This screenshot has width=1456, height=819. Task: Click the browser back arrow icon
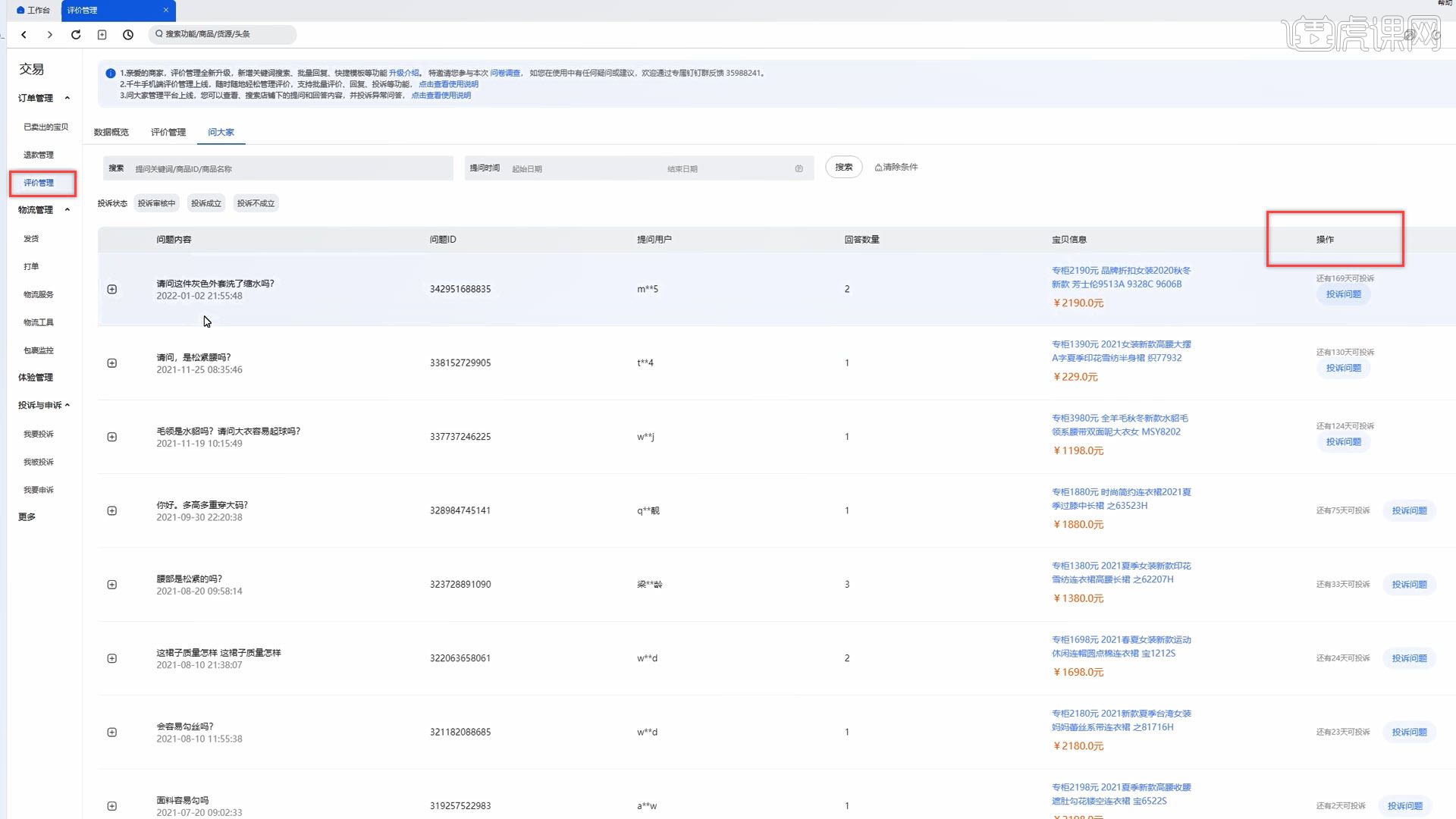coord(24,35)
